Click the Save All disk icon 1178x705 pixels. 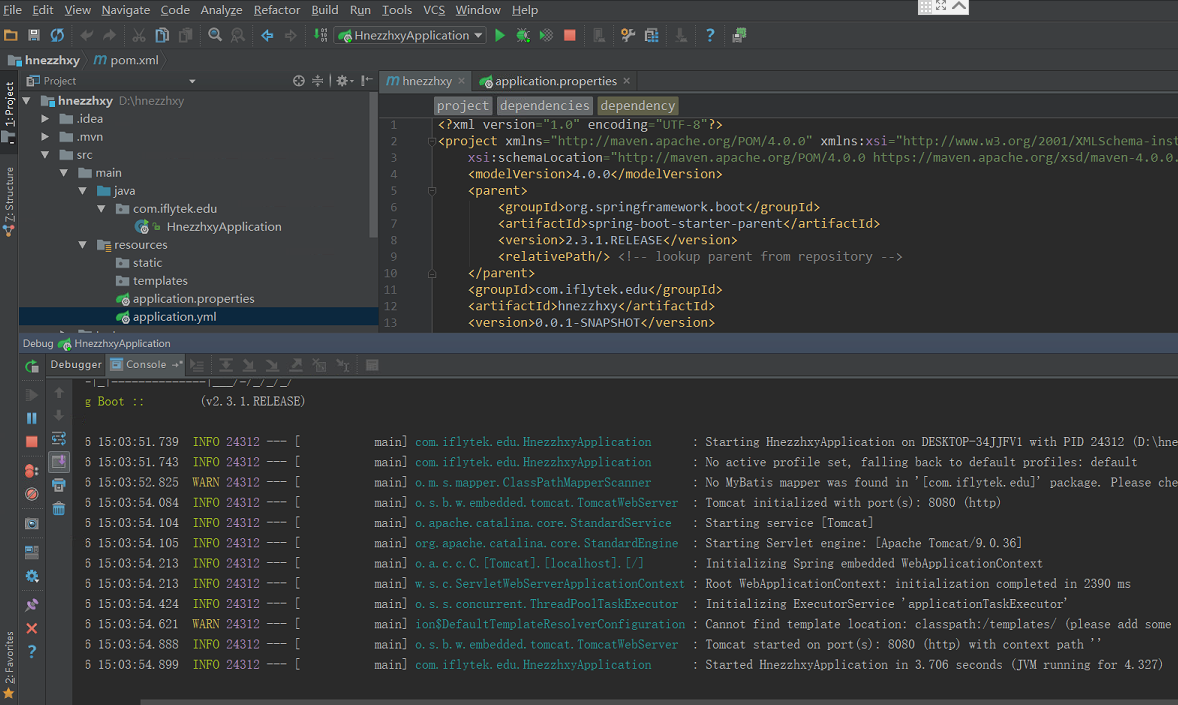click(34, 35)
